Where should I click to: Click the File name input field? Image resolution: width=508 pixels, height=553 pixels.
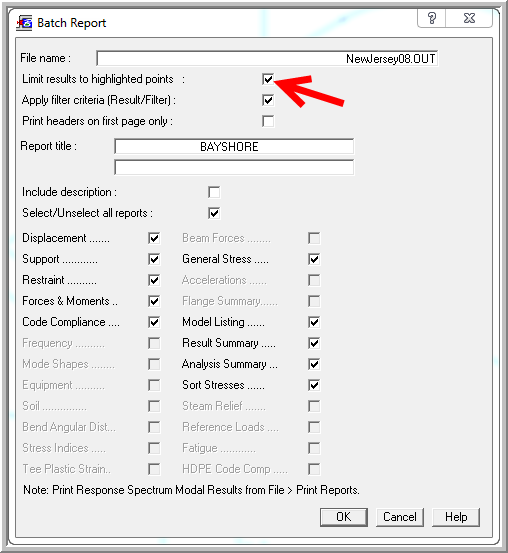pos(267,58)
